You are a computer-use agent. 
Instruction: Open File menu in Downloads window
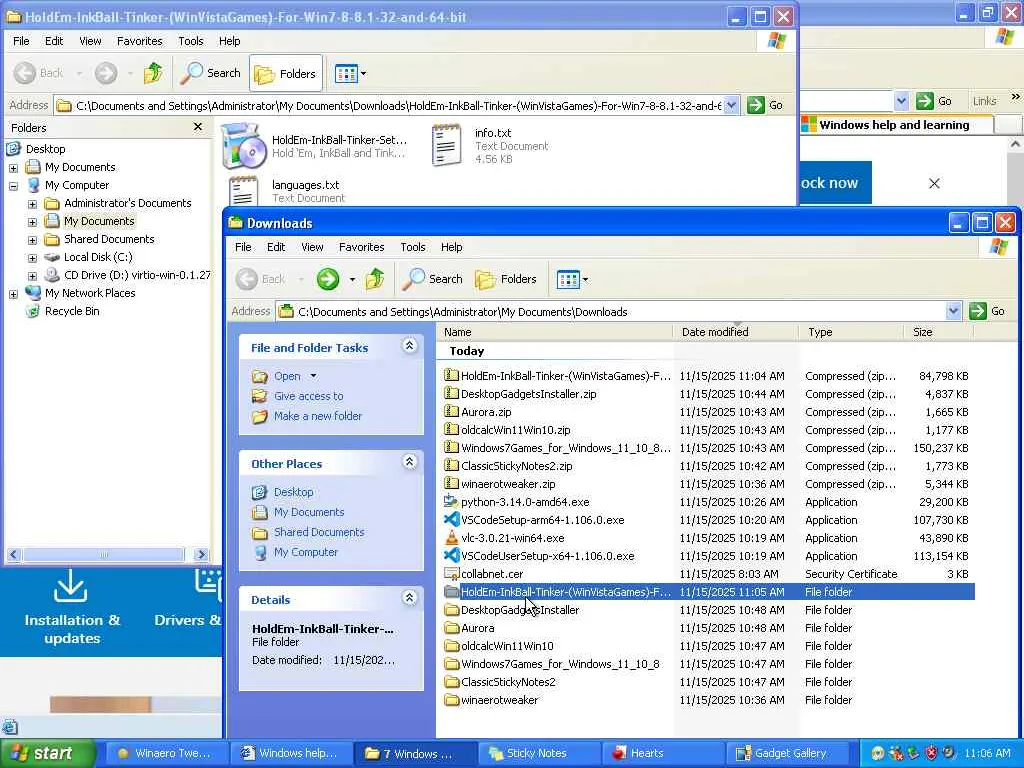pos(243,247)
